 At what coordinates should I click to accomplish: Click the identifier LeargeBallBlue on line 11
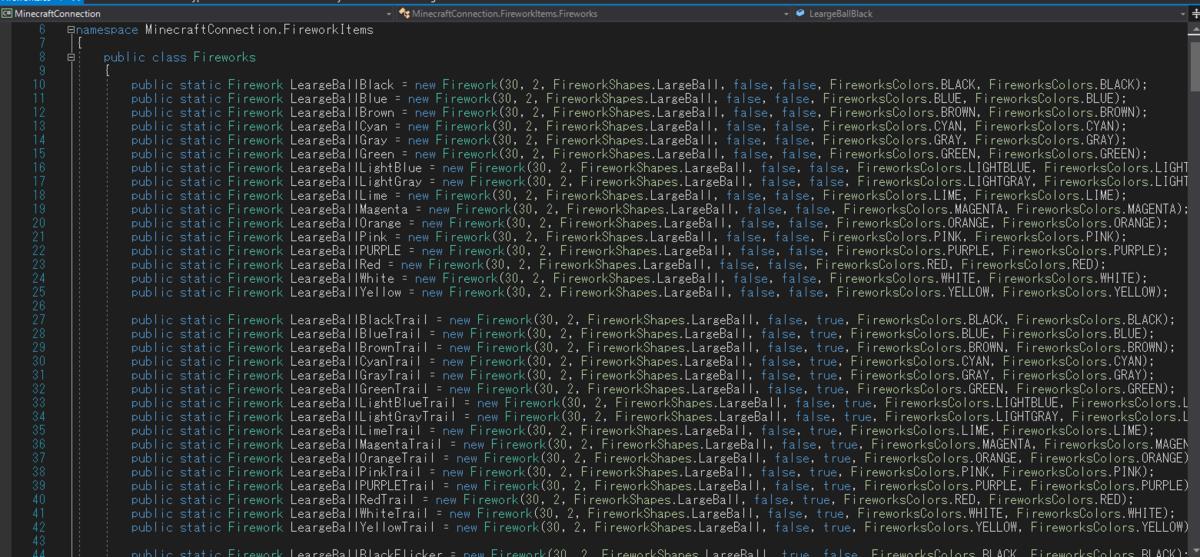click(338, 99)
